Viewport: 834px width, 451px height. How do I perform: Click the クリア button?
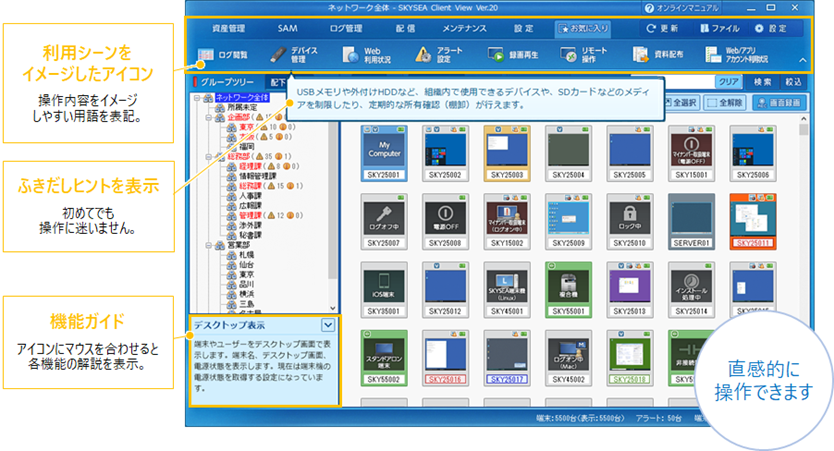[x=729, y=82]
